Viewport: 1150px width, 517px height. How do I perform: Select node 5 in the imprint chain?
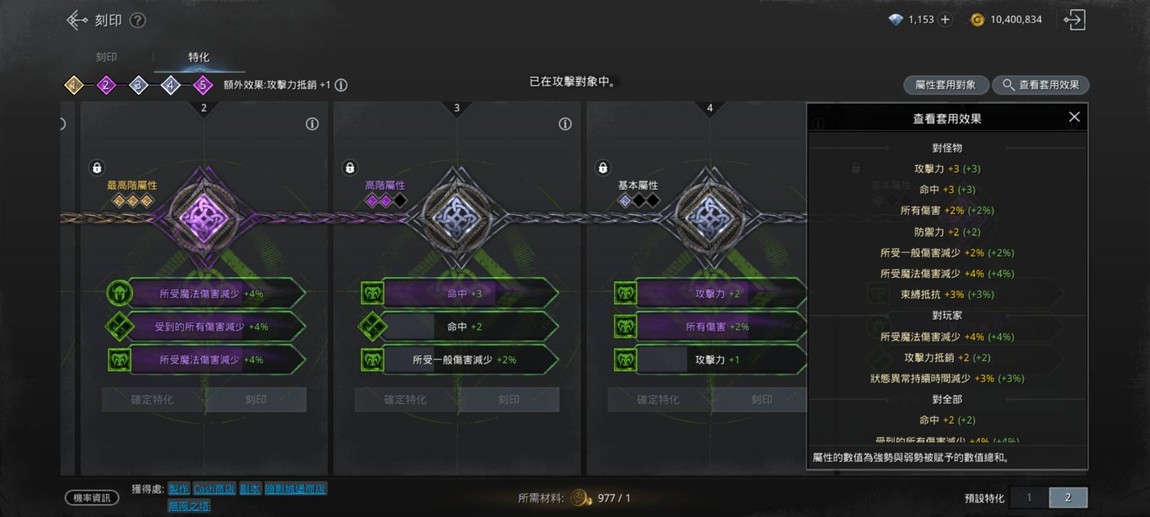202,86
